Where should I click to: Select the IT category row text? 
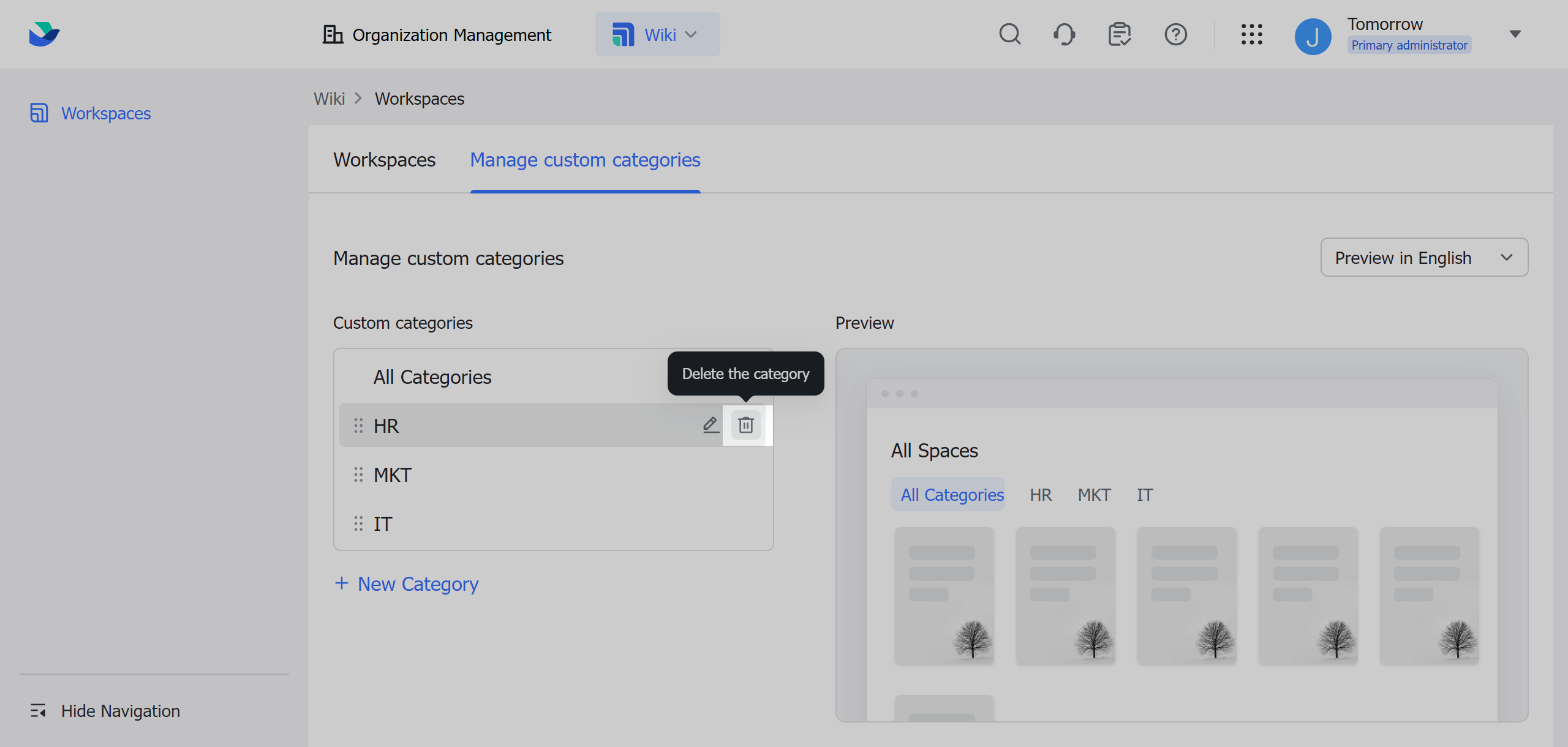[x=383, y=524]
